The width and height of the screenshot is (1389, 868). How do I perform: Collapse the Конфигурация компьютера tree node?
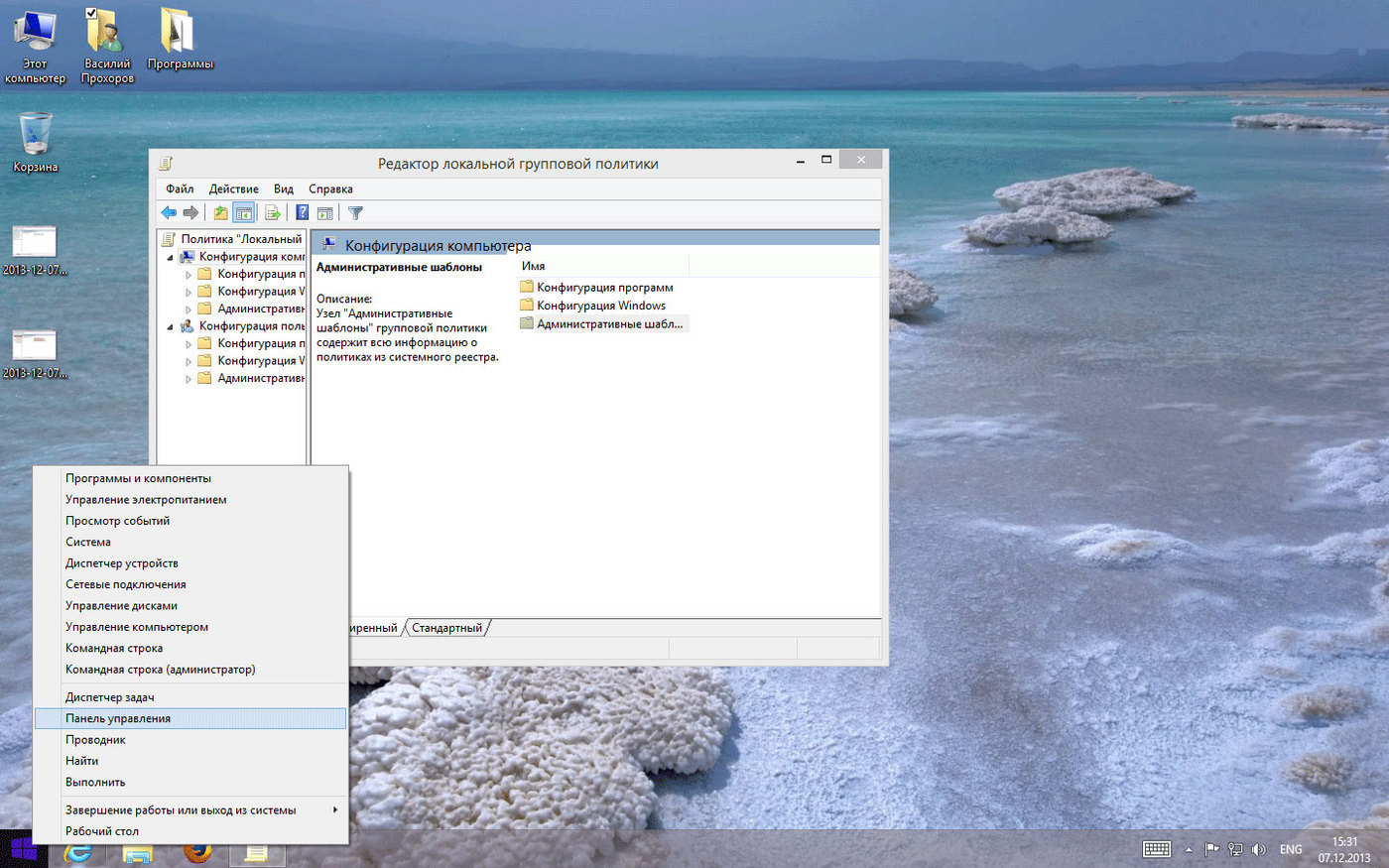tap(170, 257)
